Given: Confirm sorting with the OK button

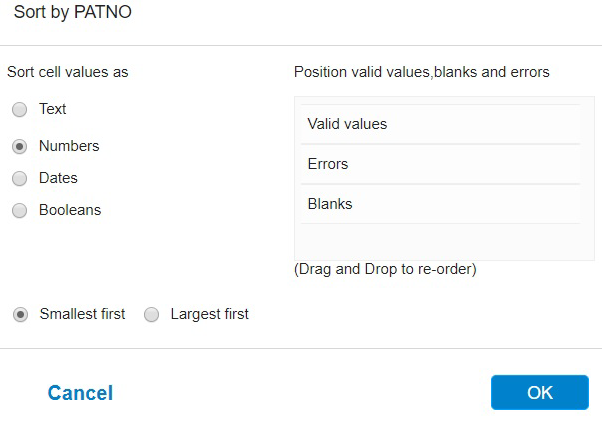Looking at the screenshot, I should [x=539, y=393].
